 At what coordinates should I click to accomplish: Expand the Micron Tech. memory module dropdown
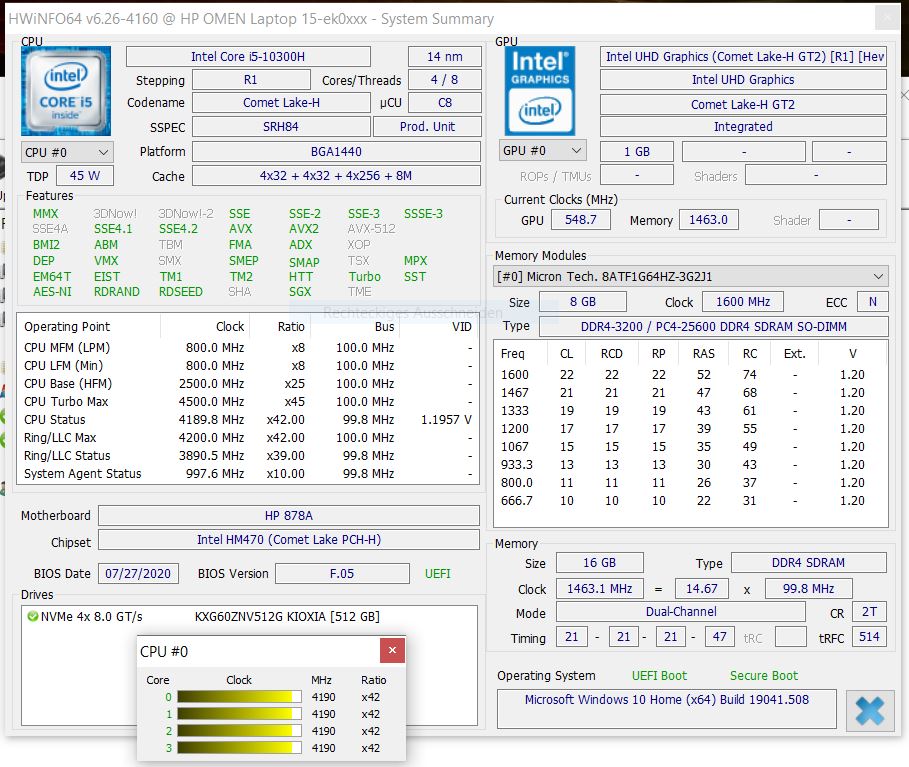pos(690,277)
